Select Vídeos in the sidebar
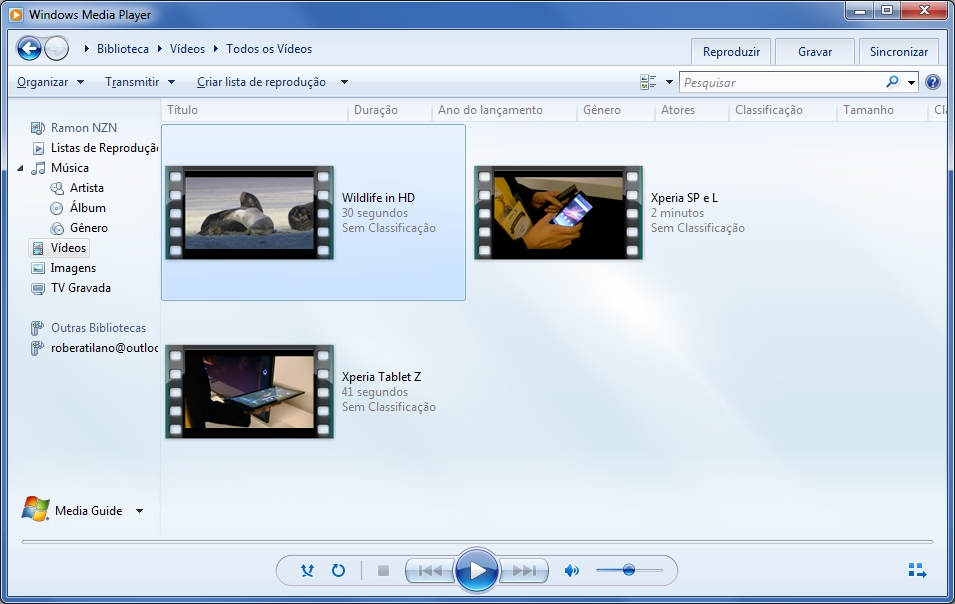955x604 pixels. click(x=60, y=248)
